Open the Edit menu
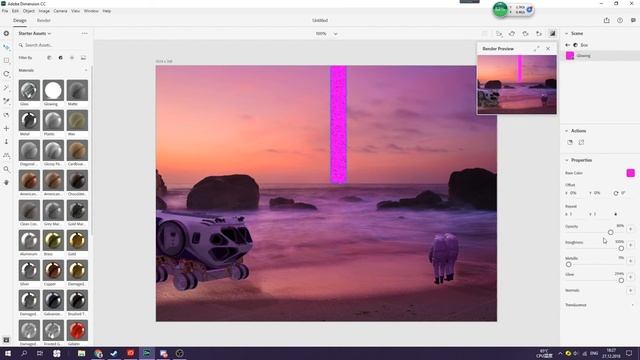Screen dimensions: 640x360 [16, 11]
